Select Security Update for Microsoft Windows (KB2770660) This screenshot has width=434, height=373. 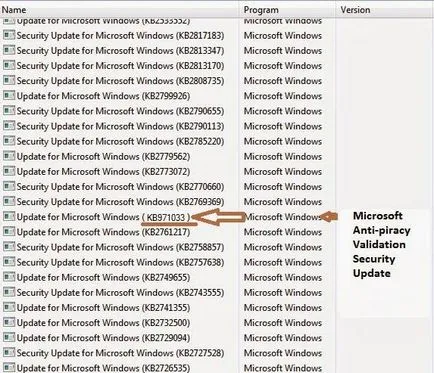tap(120, 187)
